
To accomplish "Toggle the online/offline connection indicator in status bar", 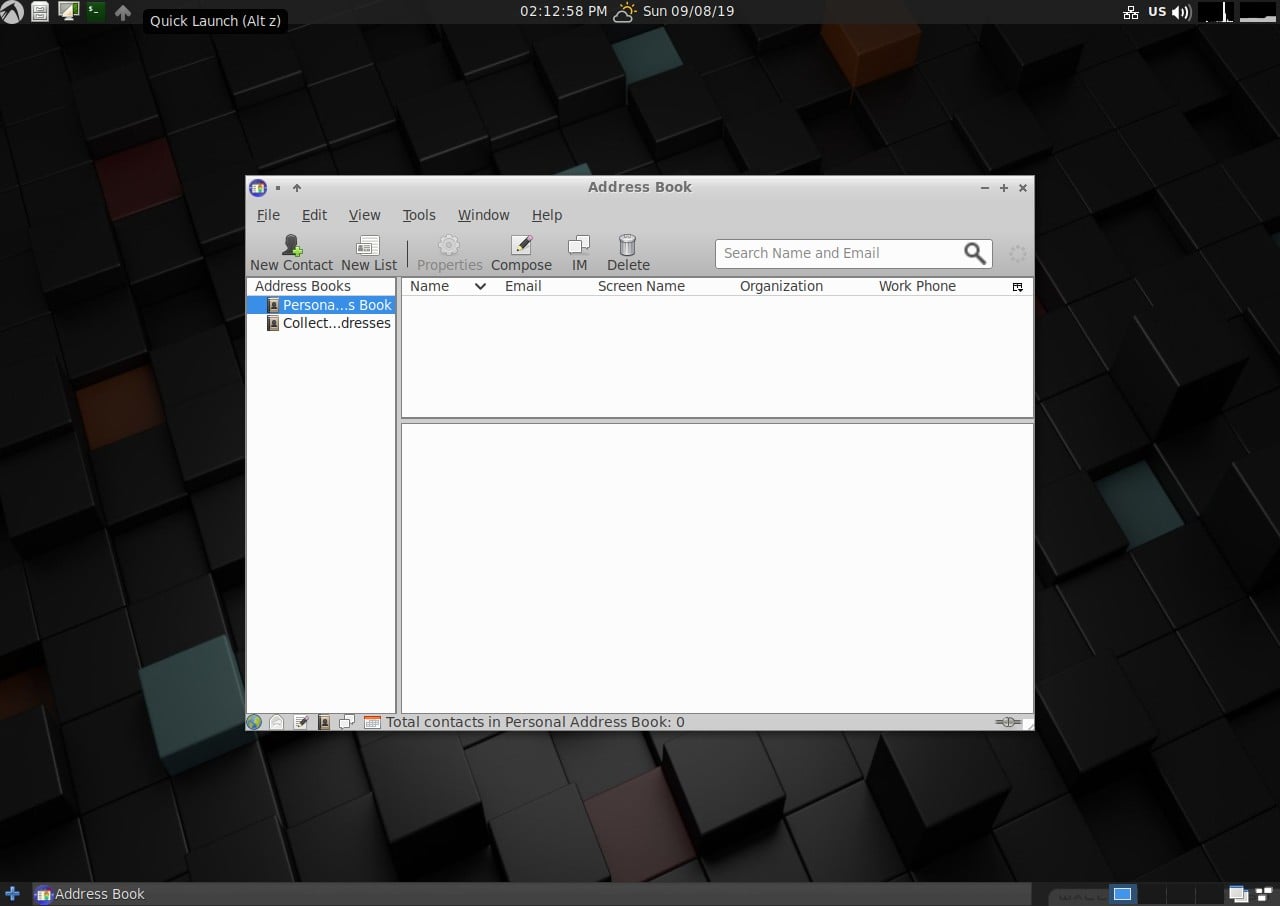I will 1006,722.
